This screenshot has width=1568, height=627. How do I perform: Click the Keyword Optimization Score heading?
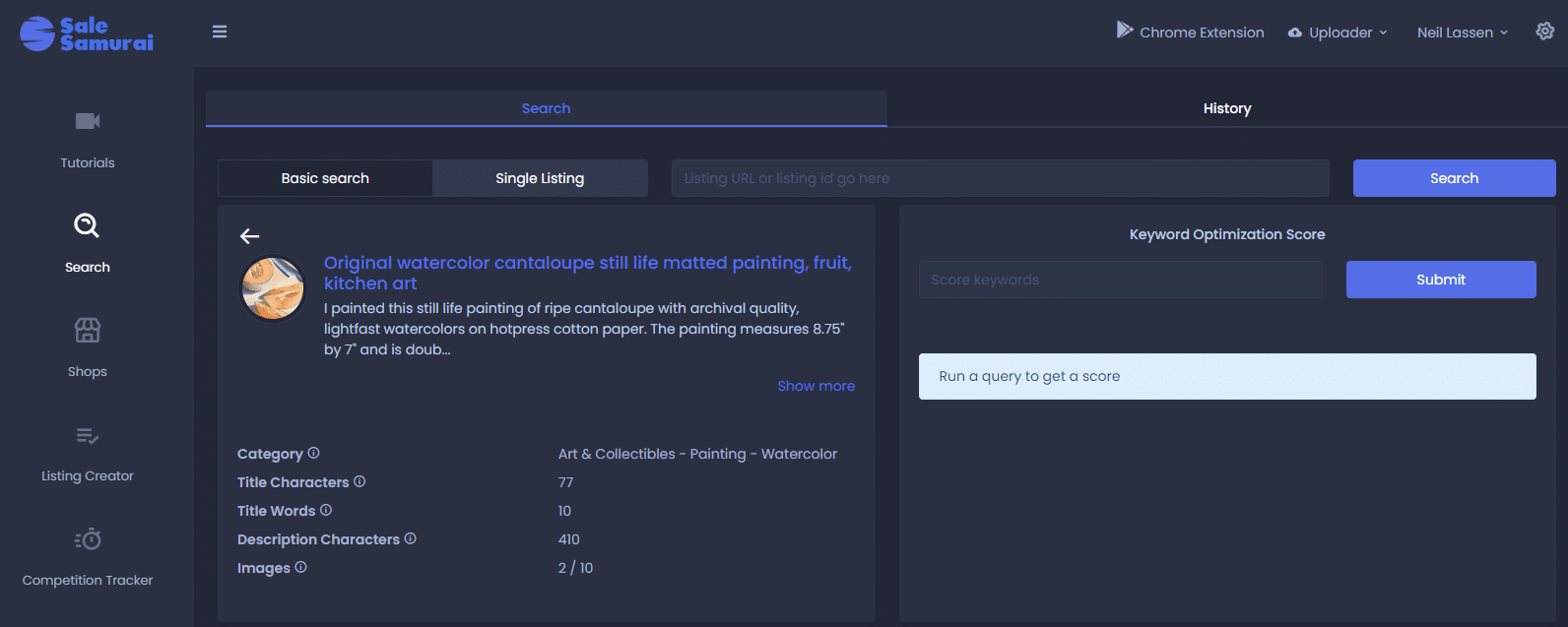click(1227, 234)
